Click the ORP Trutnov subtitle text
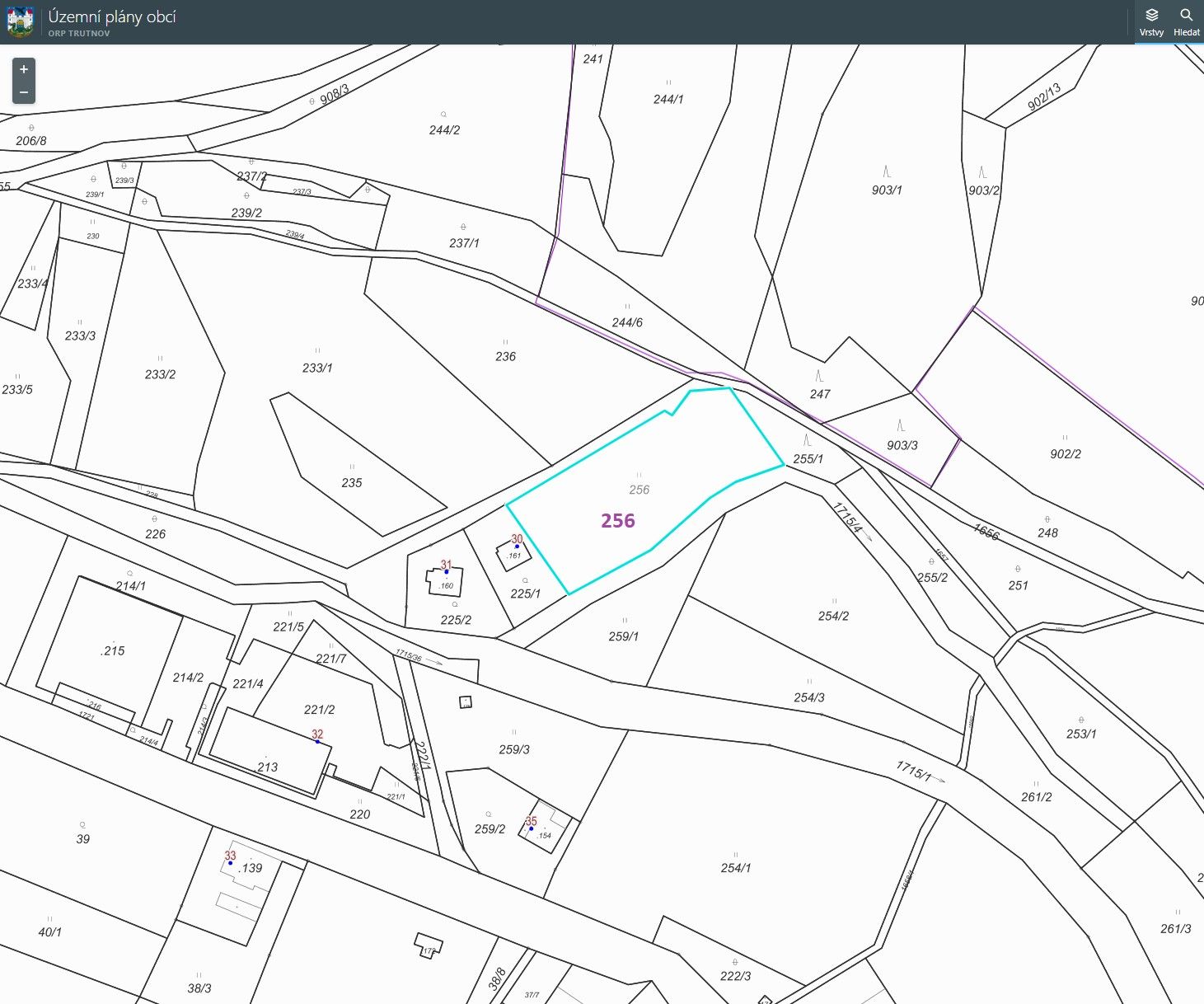Viewport: 1204px width, 1004px height. click(79, 34)
